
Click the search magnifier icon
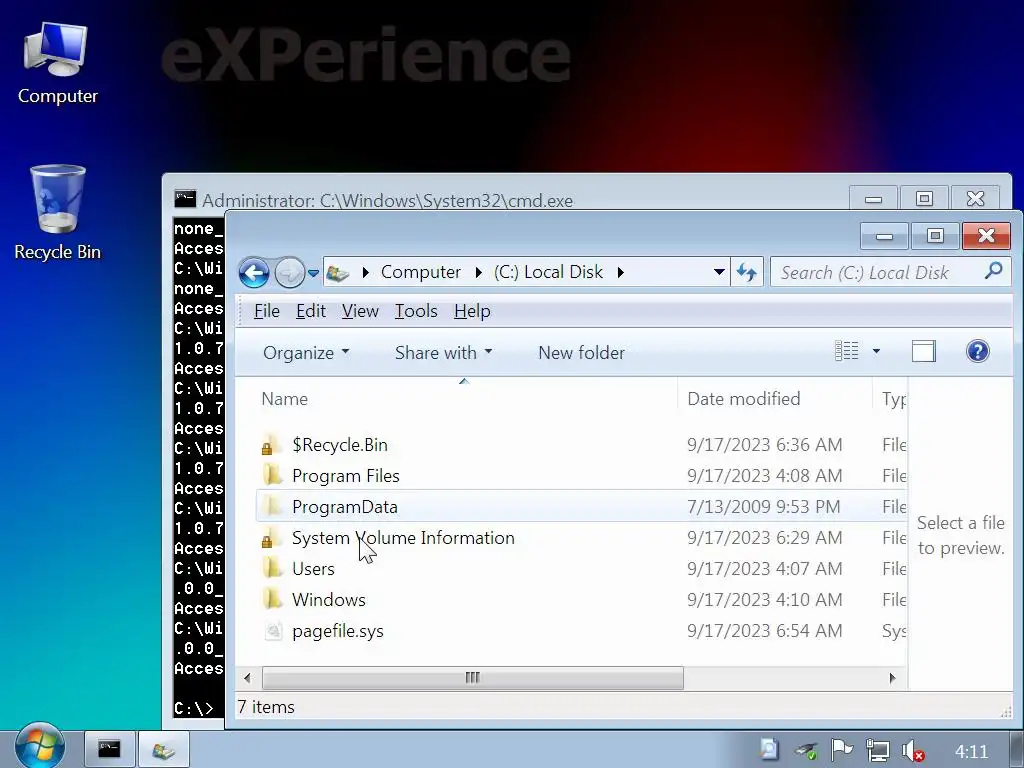(993, 270)
